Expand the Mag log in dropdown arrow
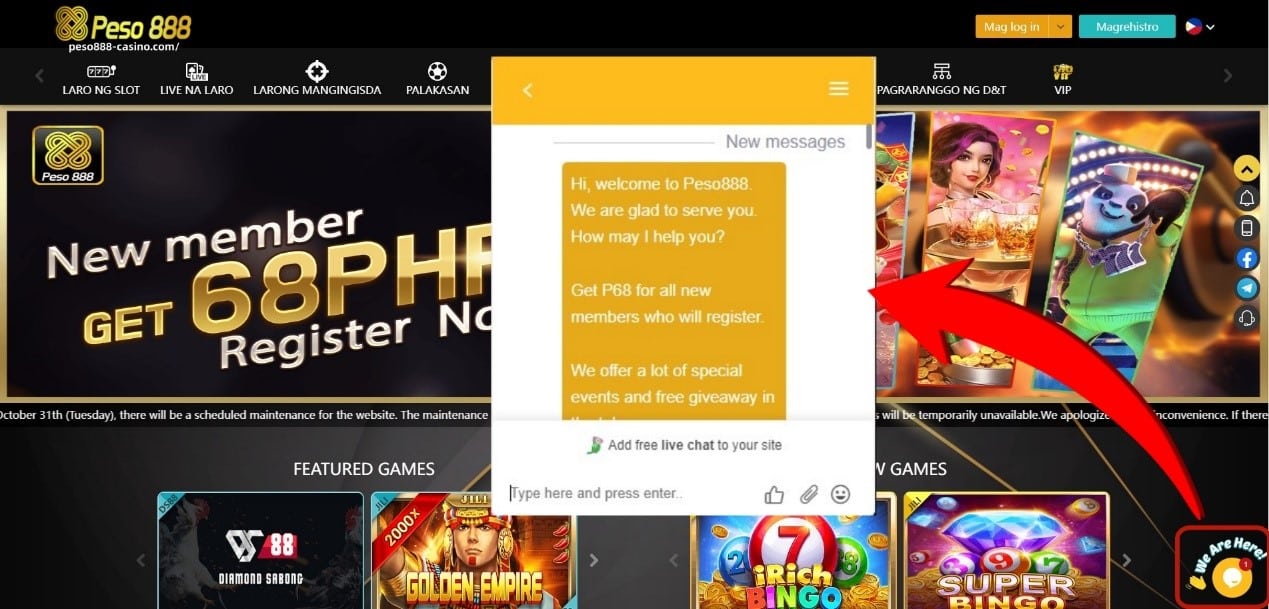This screenshot has width=1269, height=609. (1060, 27)
